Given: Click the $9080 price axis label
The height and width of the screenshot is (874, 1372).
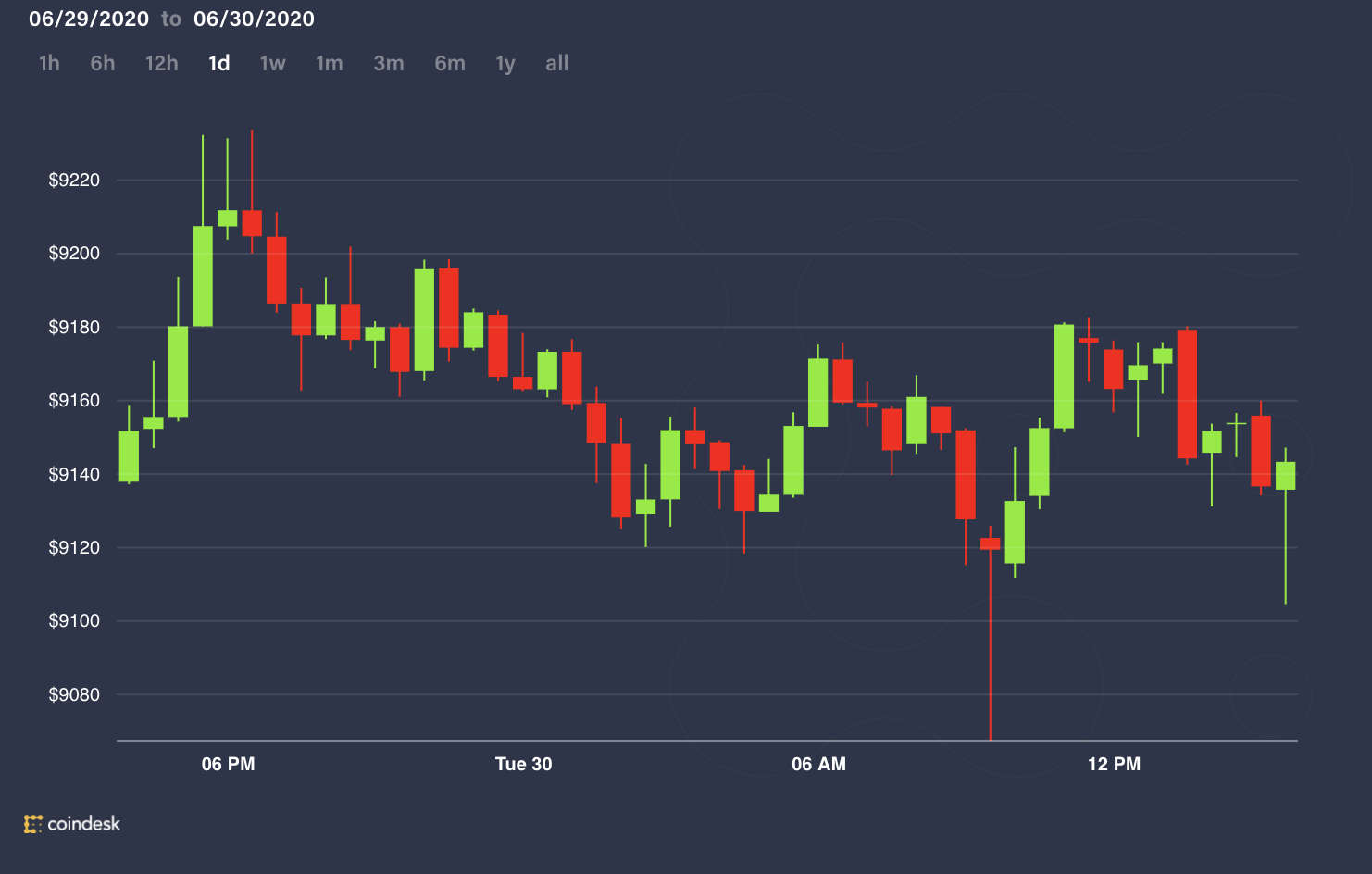Looking at the screenshot, I should point(74,694).
